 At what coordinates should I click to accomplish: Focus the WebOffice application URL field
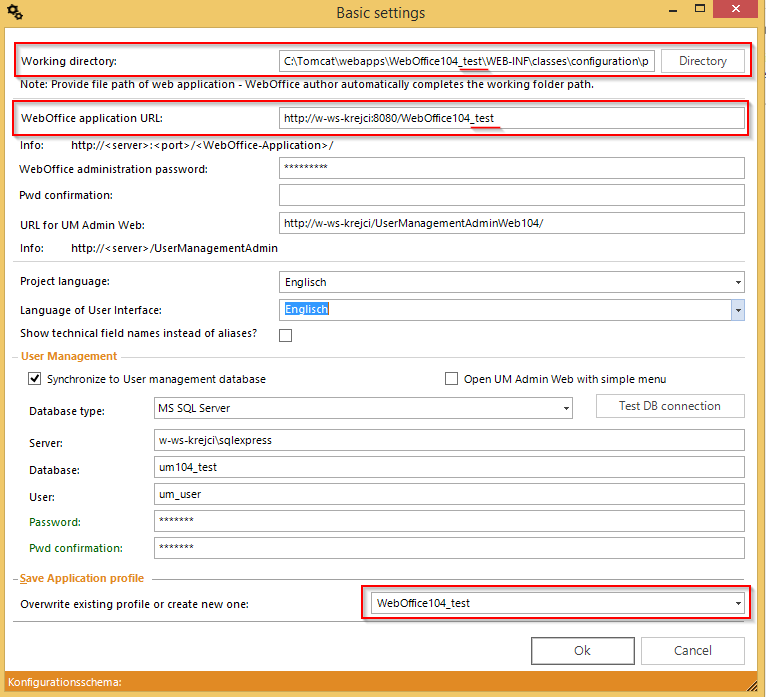pos(511,118)
